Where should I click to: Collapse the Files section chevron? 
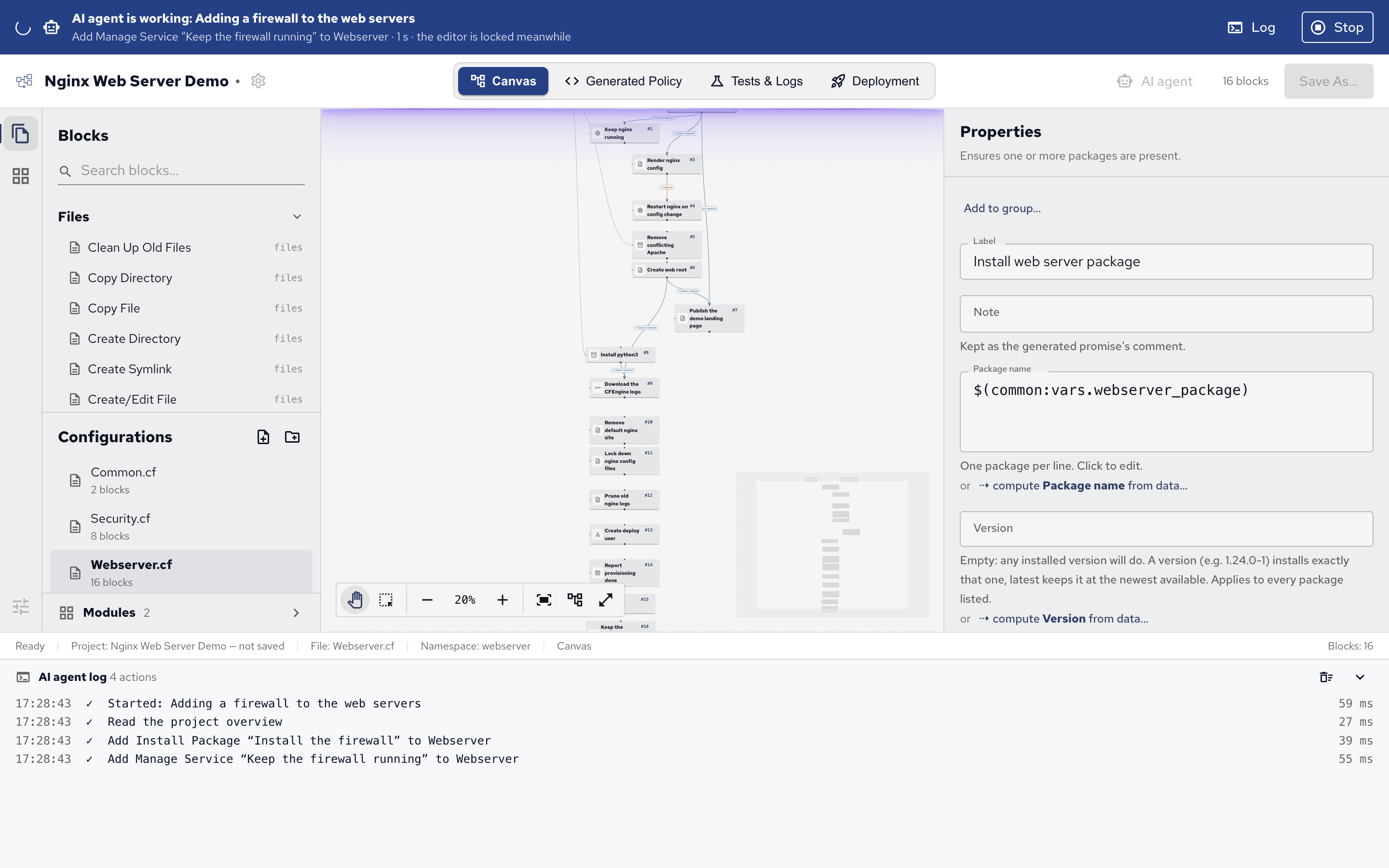click(x=297, y=217)
